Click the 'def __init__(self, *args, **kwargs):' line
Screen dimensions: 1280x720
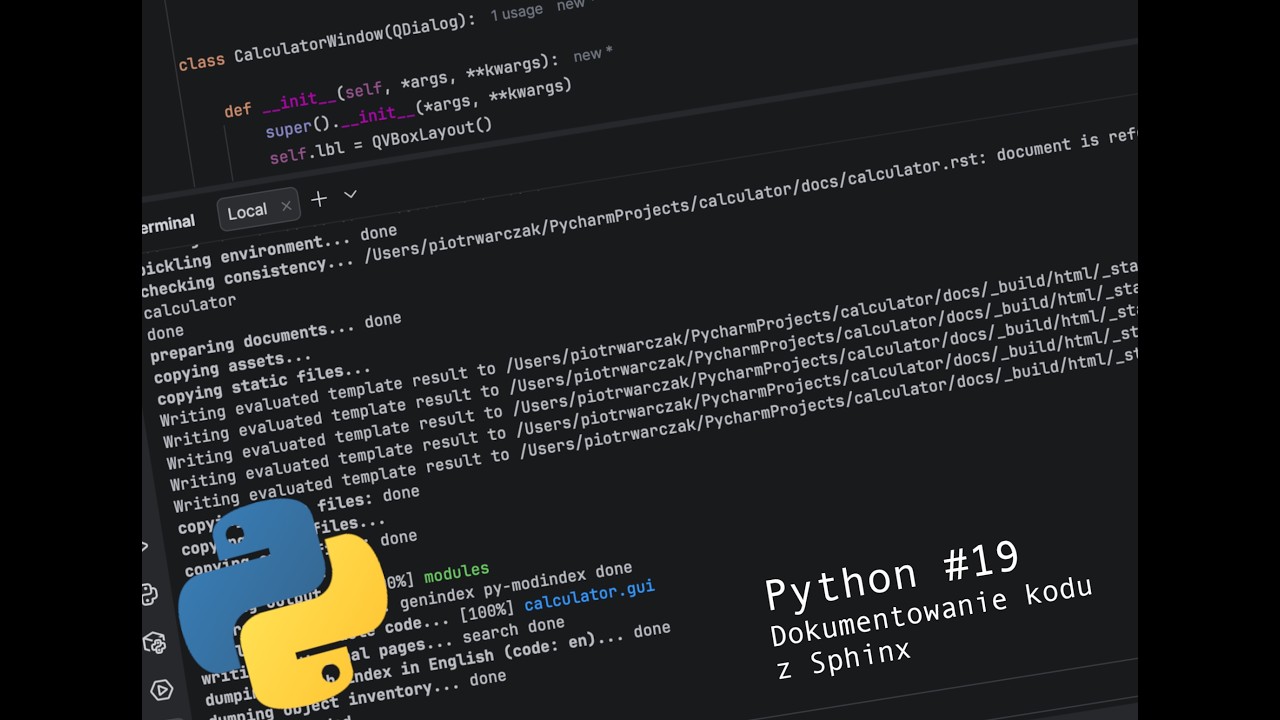[x=391, y=87]
